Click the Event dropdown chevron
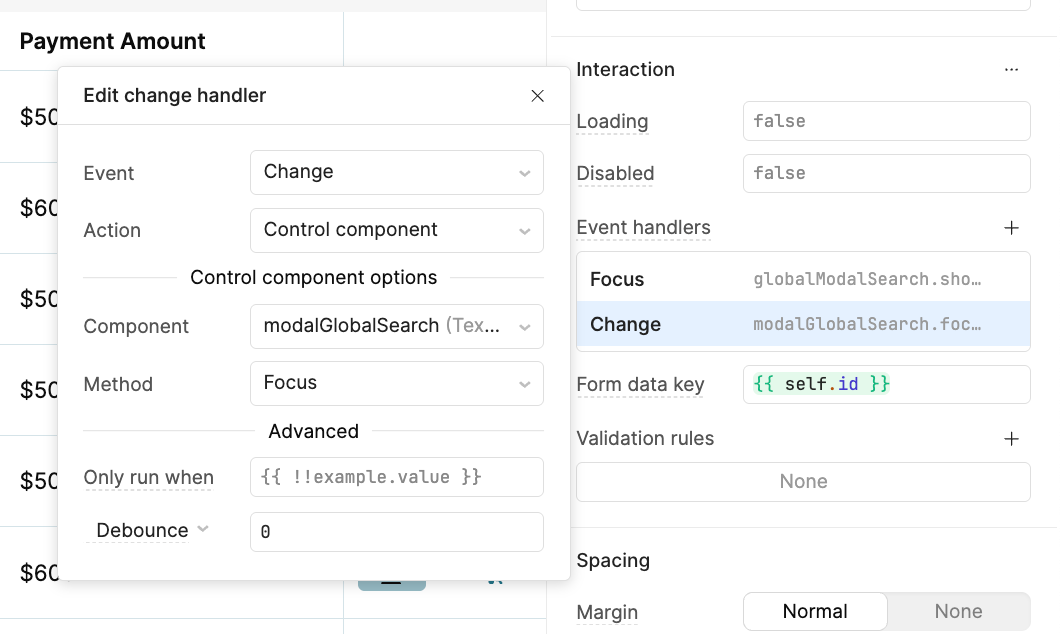The image size is (1060, 634). click(525, 173)
